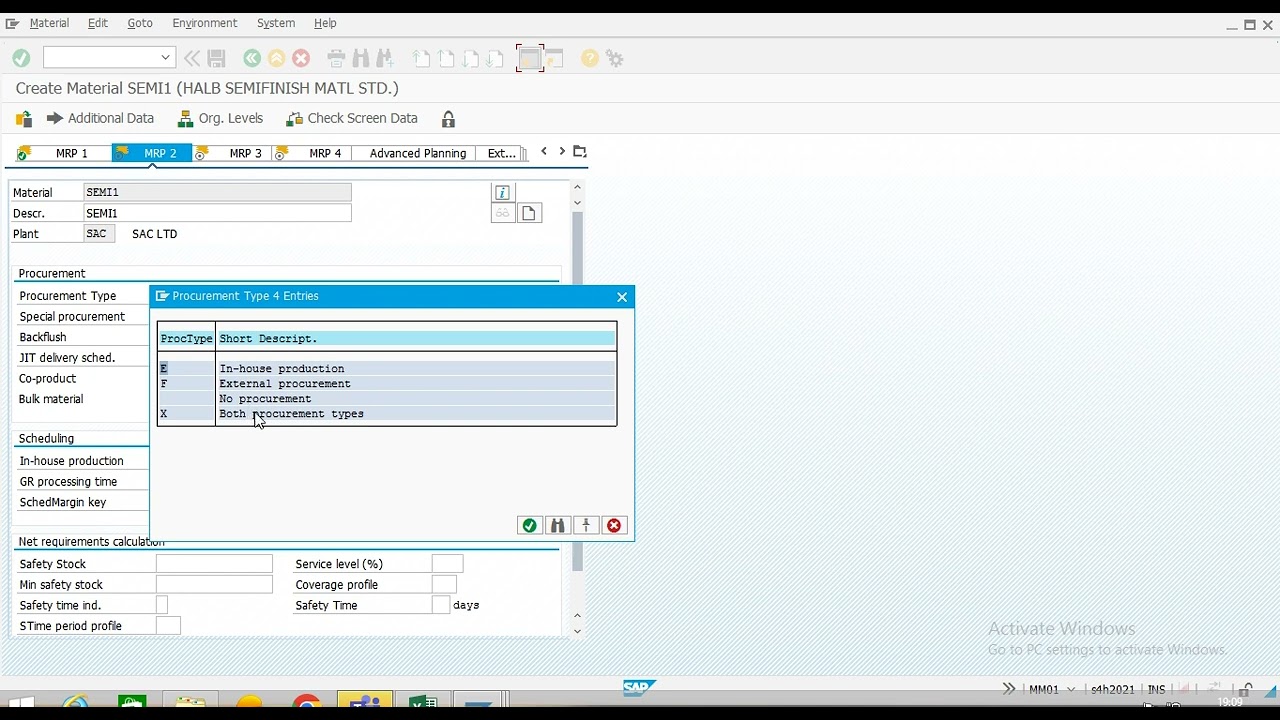Open Help via the yellow question mark icon

(590, 59)
